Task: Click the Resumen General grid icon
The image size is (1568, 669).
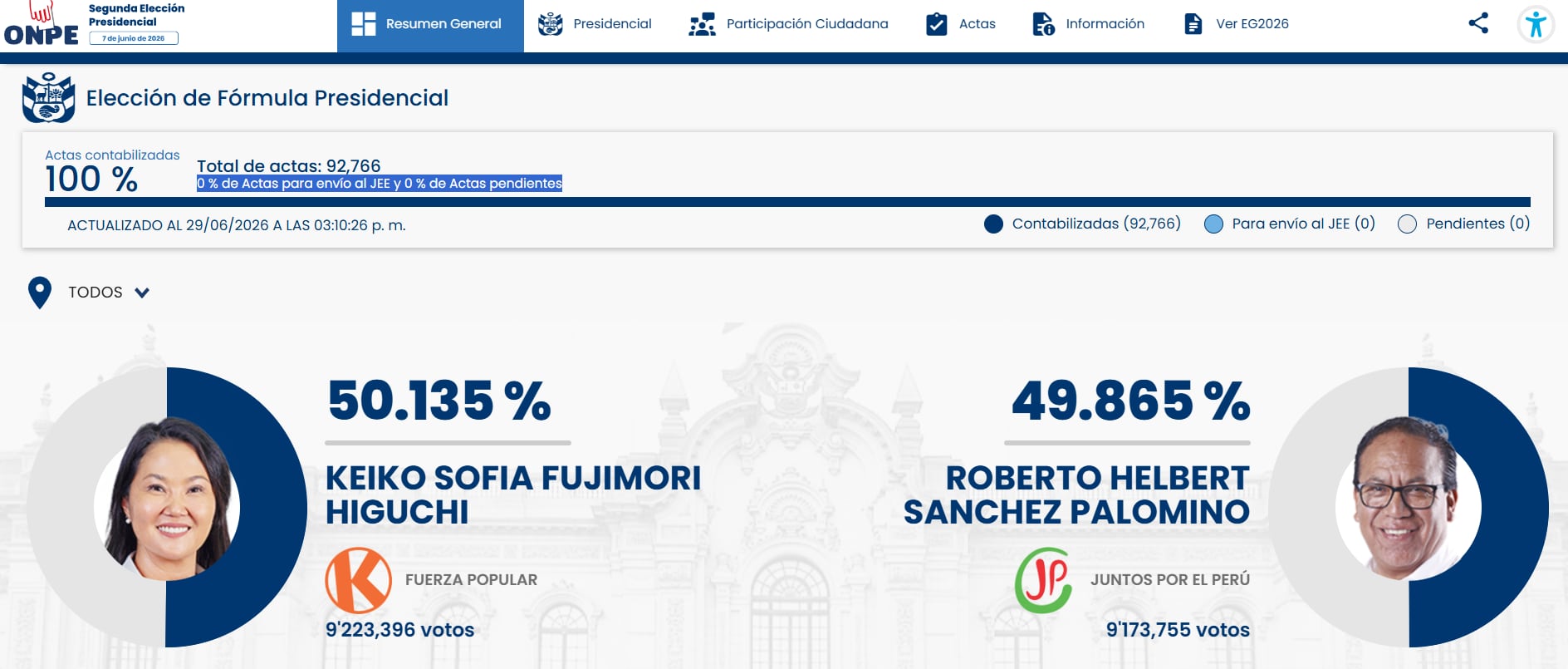Action: click(x=364, y=24)
